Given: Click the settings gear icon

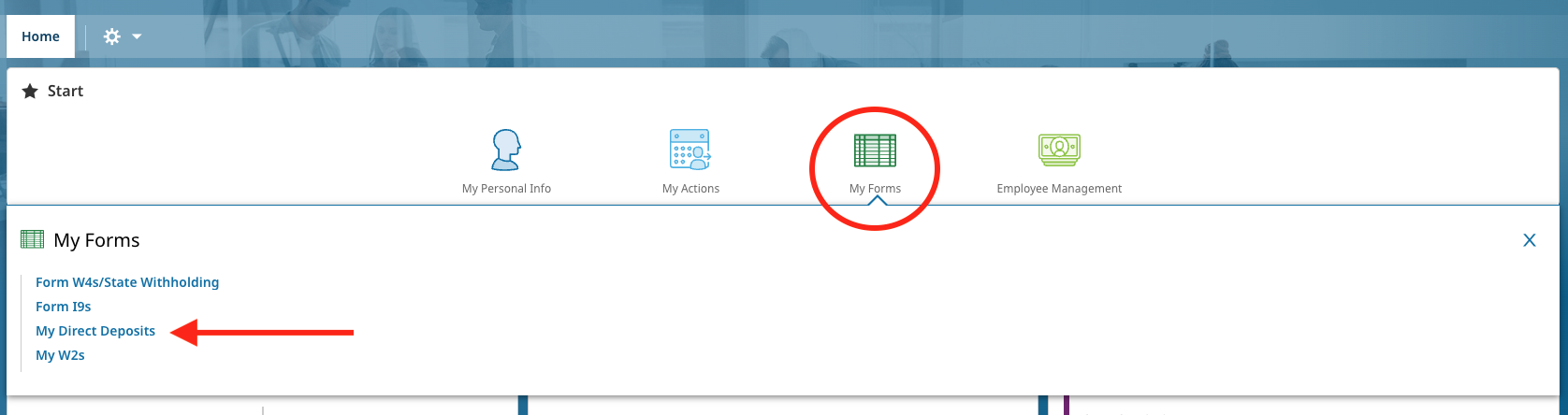Looking at the screenshot, I should click(x=112, y=36).
